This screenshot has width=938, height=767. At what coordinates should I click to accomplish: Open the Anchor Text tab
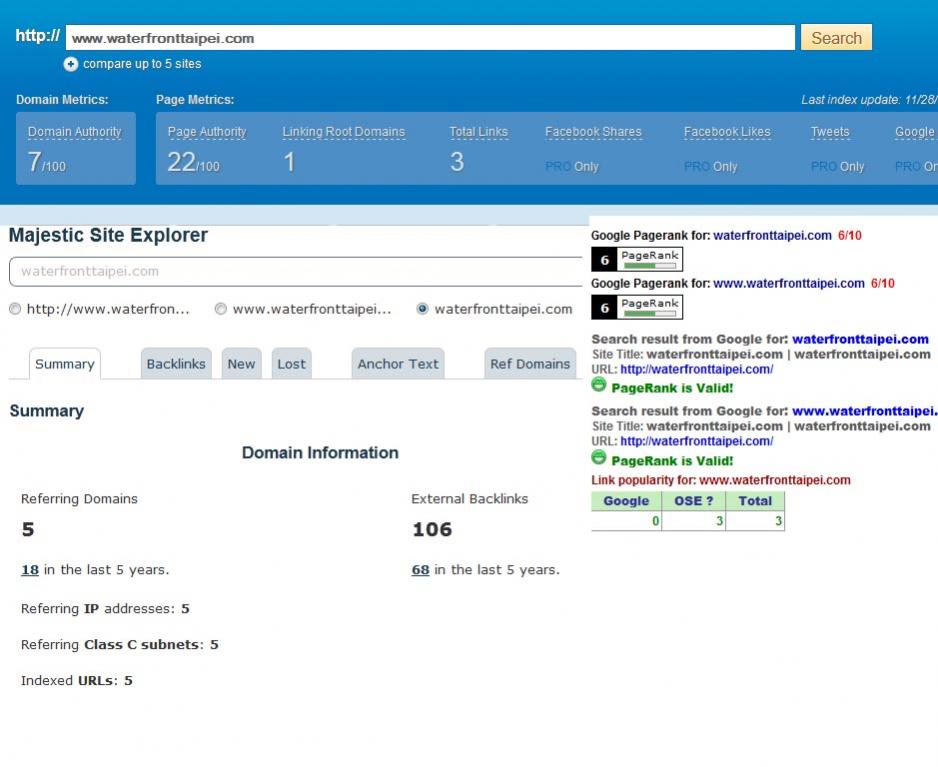[398, 364]
